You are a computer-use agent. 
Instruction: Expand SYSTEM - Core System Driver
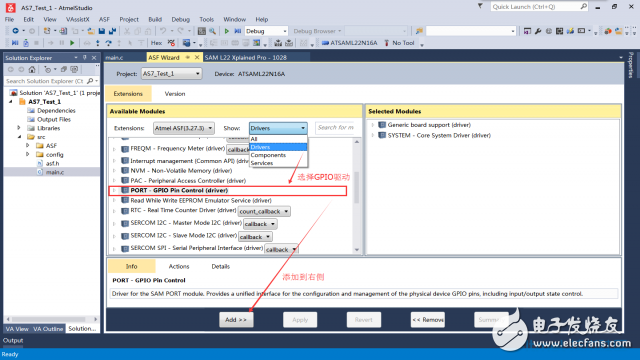tap(372, 136)
